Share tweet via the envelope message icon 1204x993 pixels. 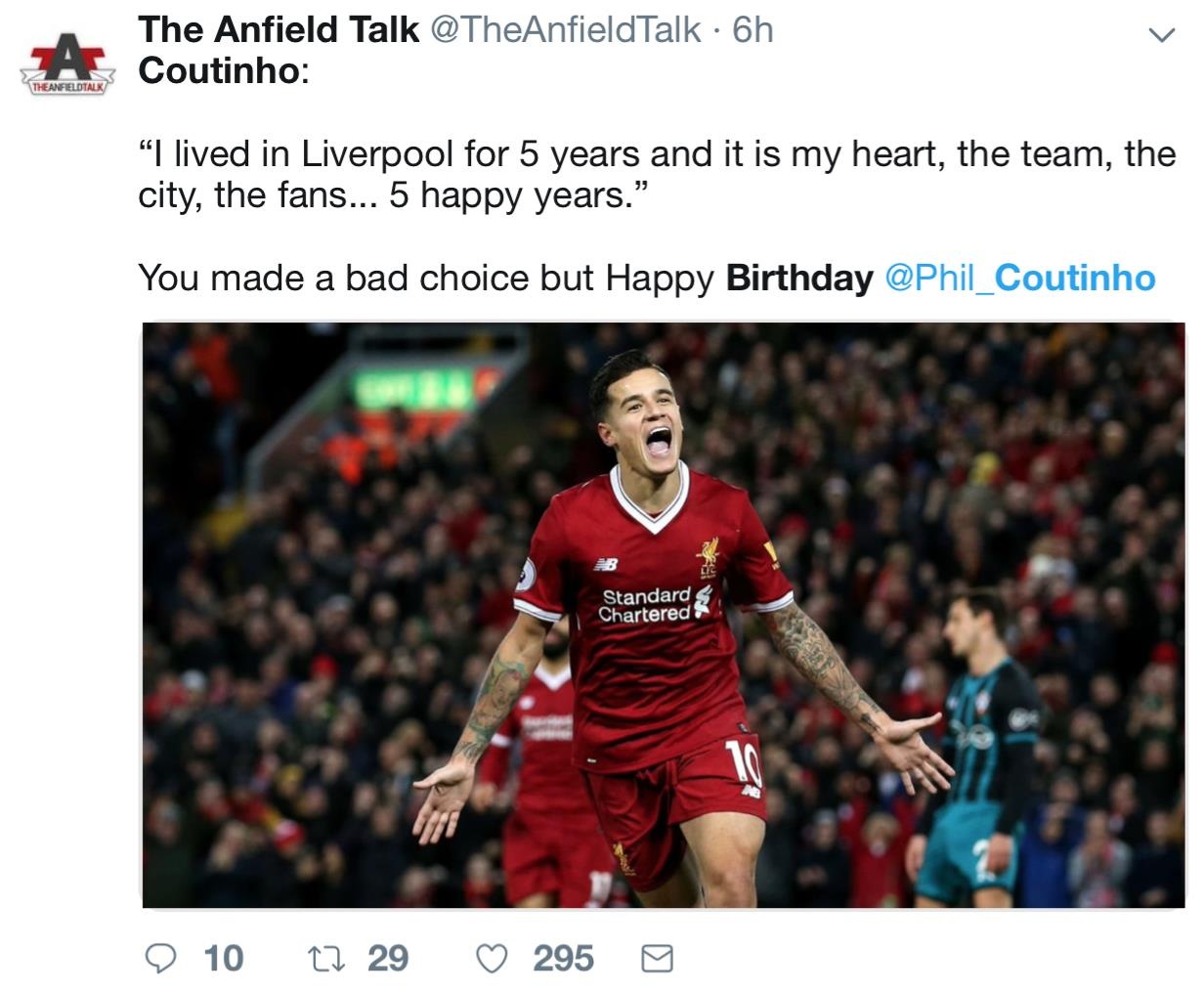657,959
